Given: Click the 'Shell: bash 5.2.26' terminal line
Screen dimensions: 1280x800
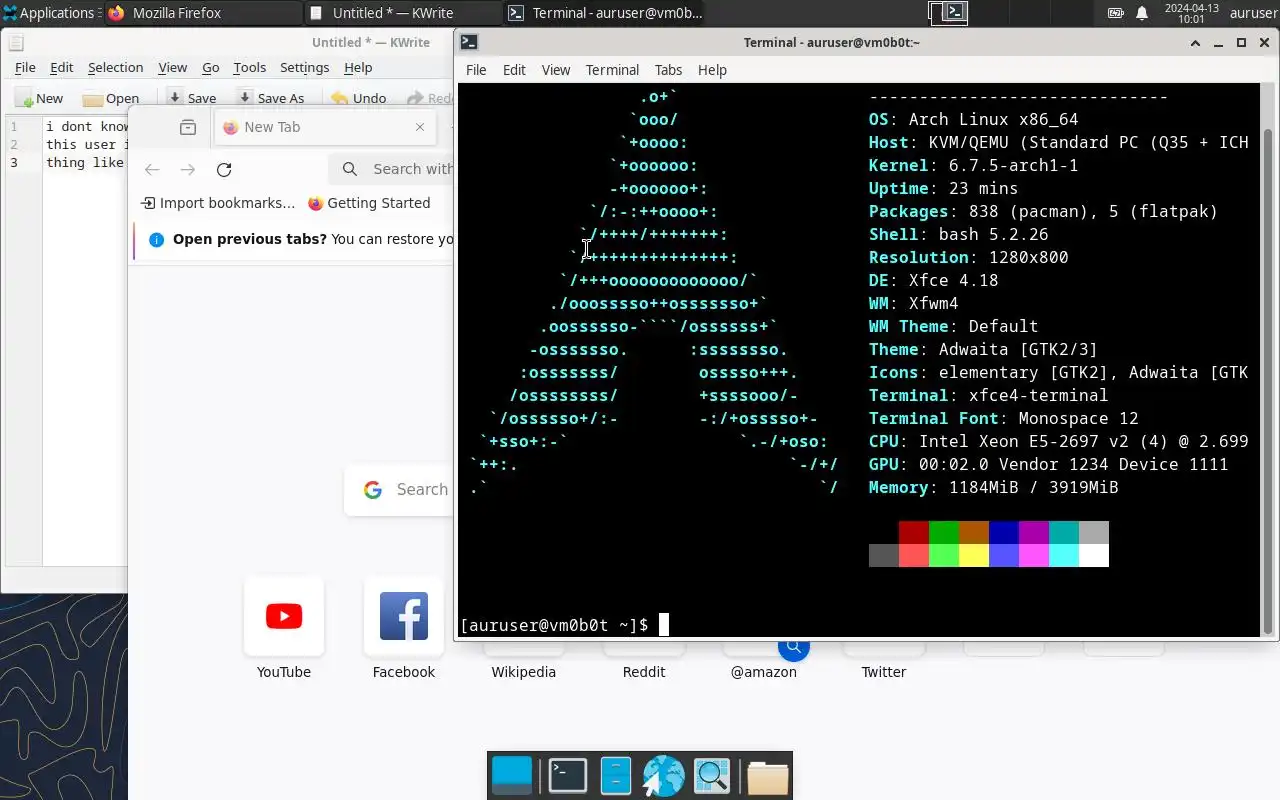Looking at the screenshot, I should 958,234.
